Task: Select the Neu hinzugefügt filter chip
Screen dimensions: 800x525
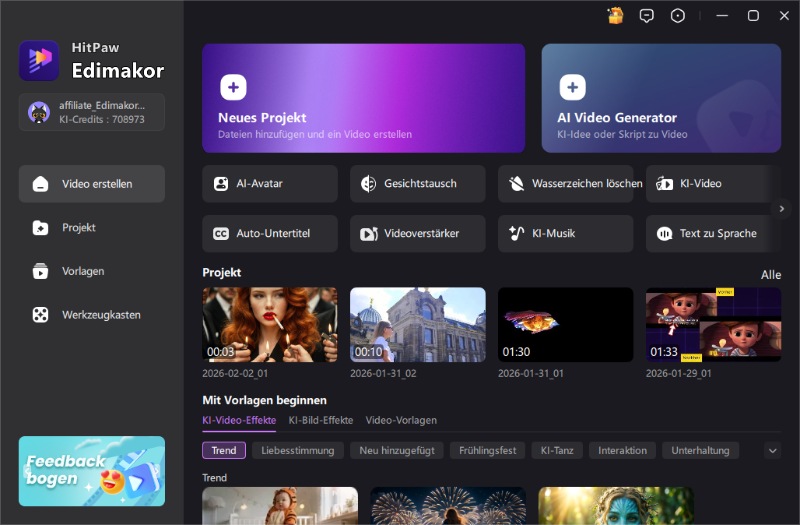Action: (x=397, y=451)
